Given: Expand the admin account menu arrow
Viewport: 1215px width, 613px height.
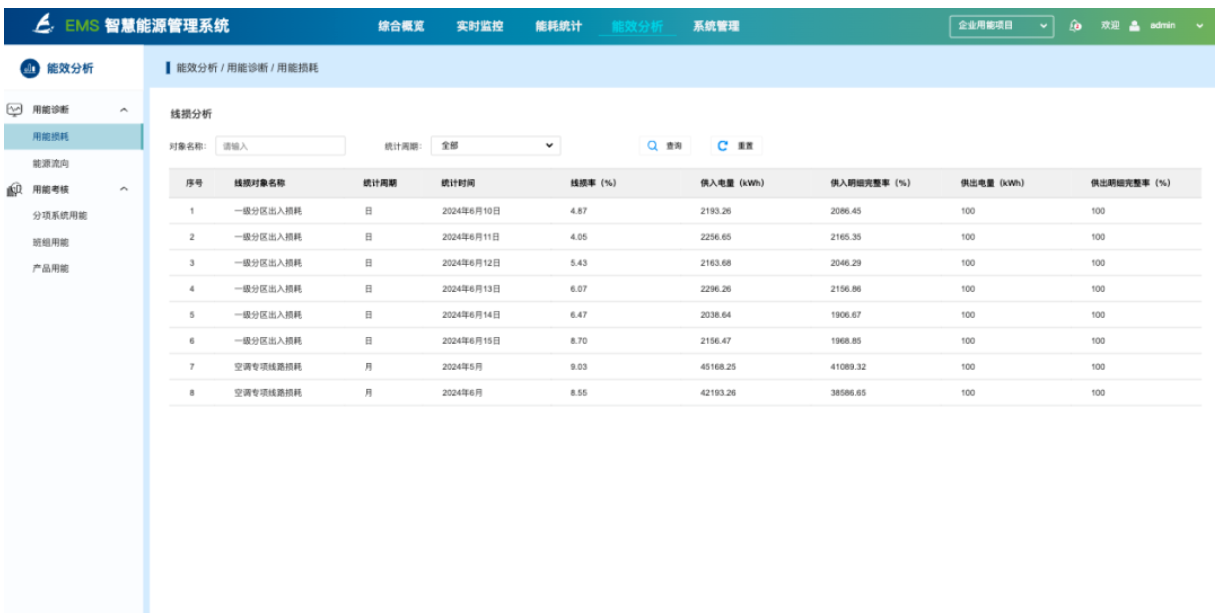Looking at the screenshot, I should 1198,25.
